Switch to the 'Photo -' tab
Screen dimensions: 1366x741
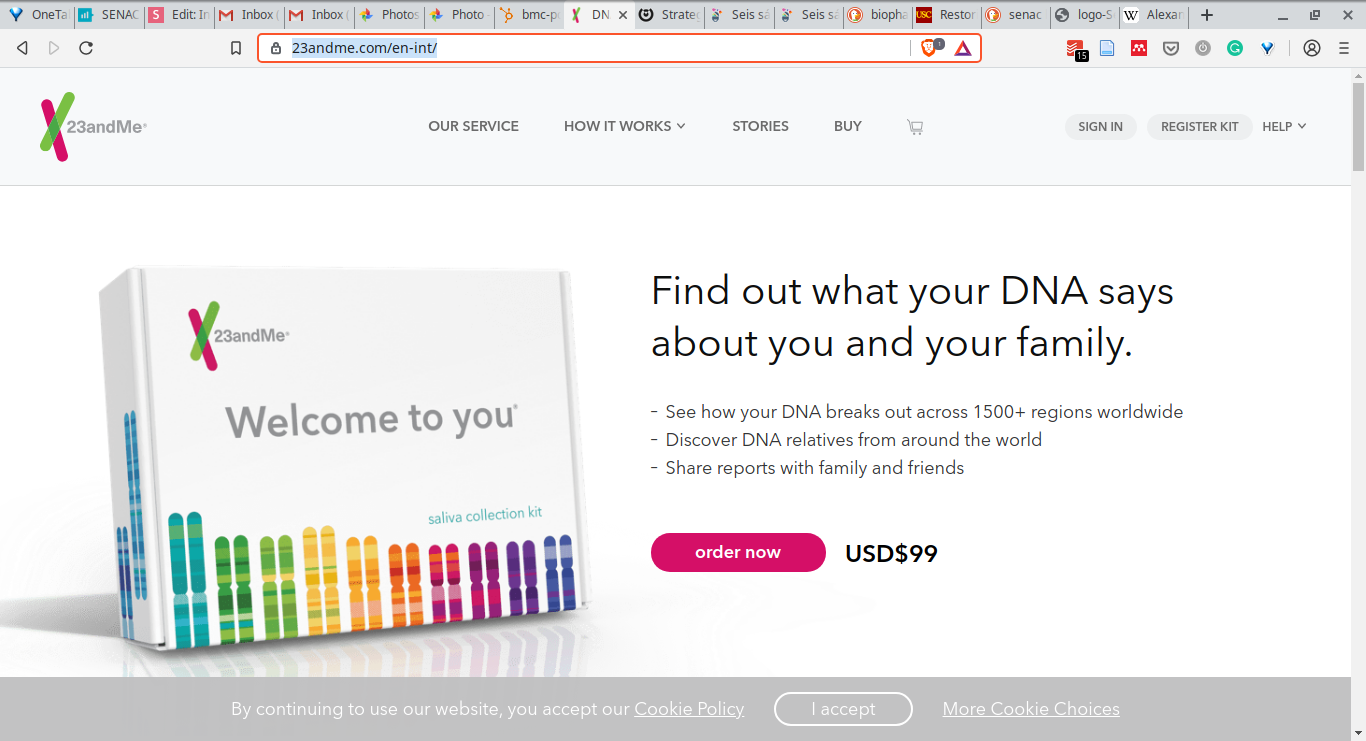(459, 15)
